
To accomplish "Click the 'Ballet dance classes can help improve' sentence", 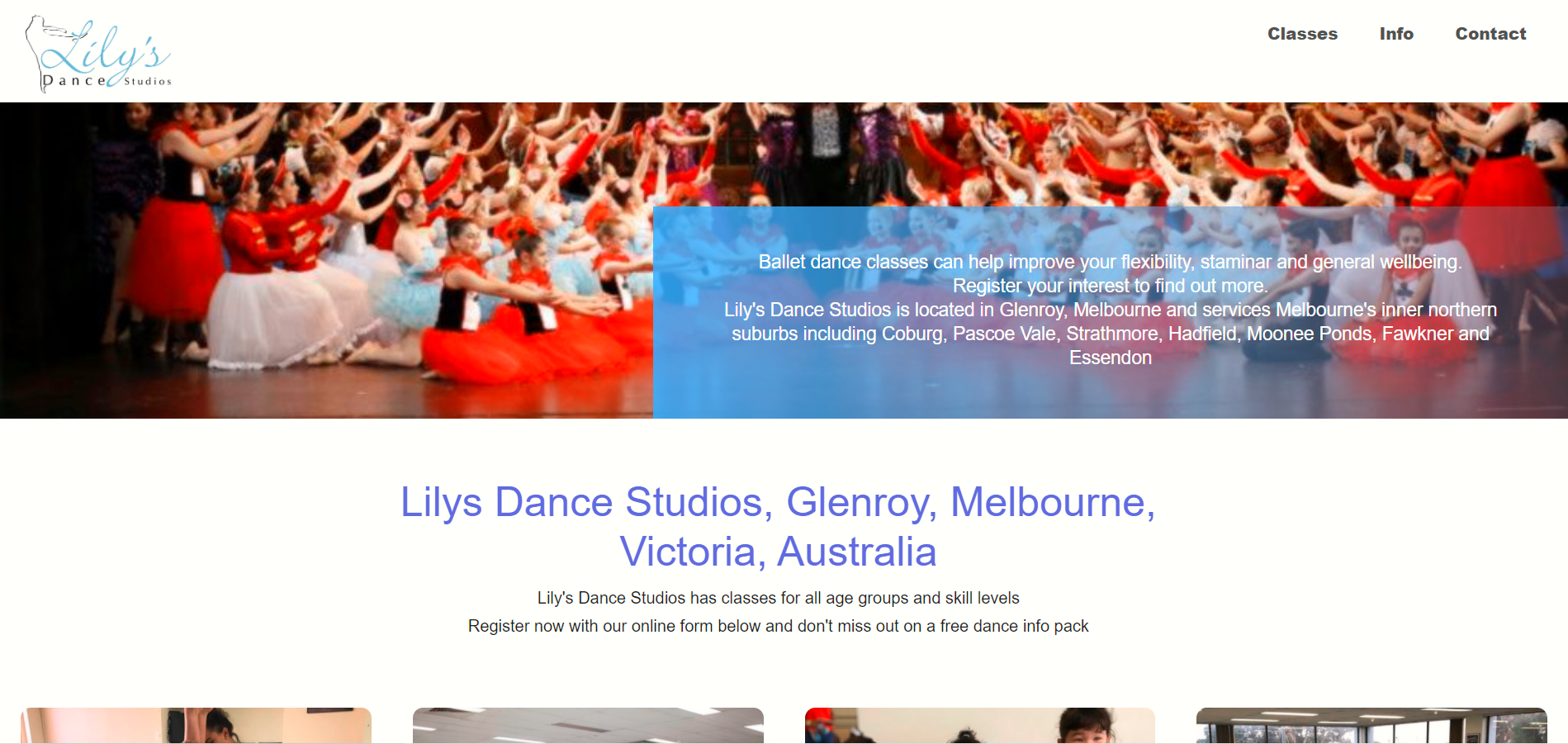I will pyautogui.click(x=1110, y=262).
